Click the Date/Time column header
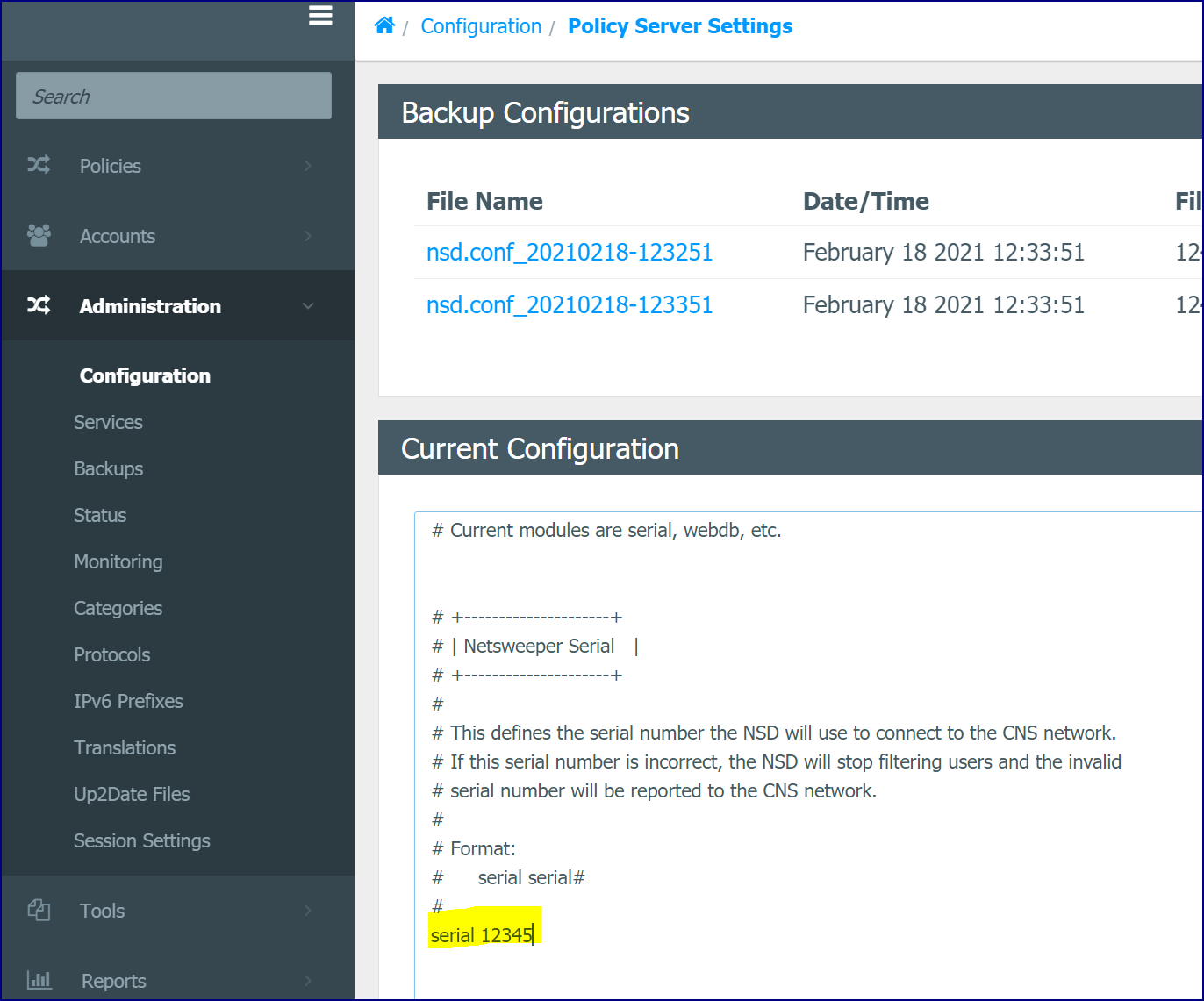This screenshot has width=1204, height=1001. click(866, 201)
